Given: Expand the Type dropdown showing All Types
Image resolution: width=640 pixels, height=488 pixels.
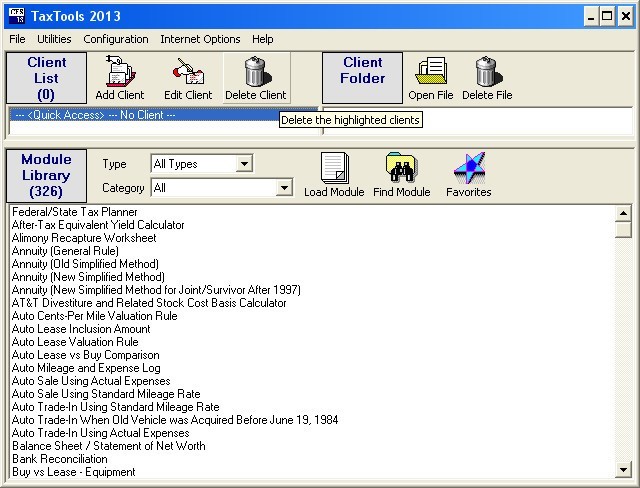Looking at the screenshot, I should tap(244, 164).
